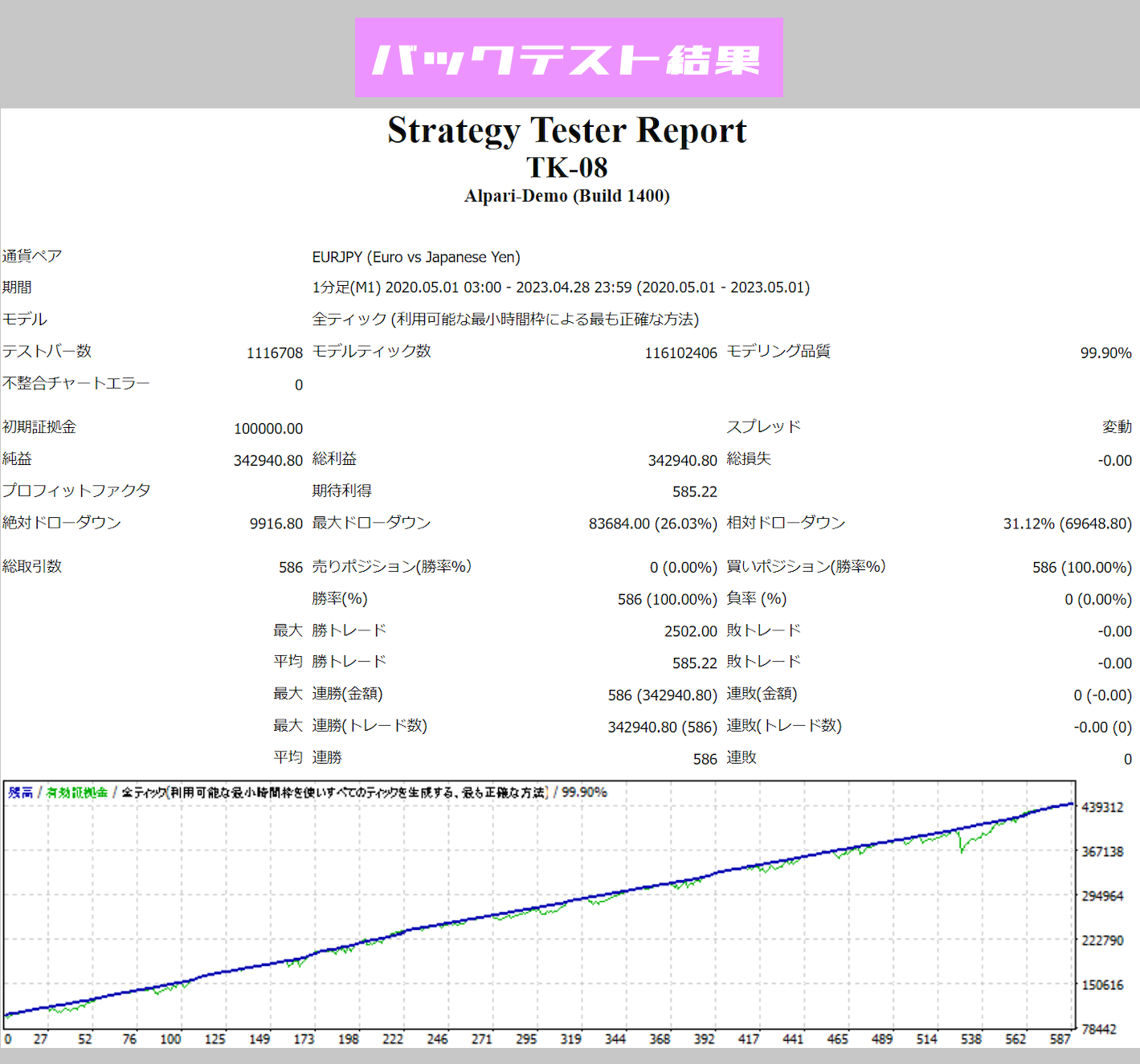Click the 連勝(金額) label
The width and height of the screenshot is (1140, 1064).
point(347,693)
